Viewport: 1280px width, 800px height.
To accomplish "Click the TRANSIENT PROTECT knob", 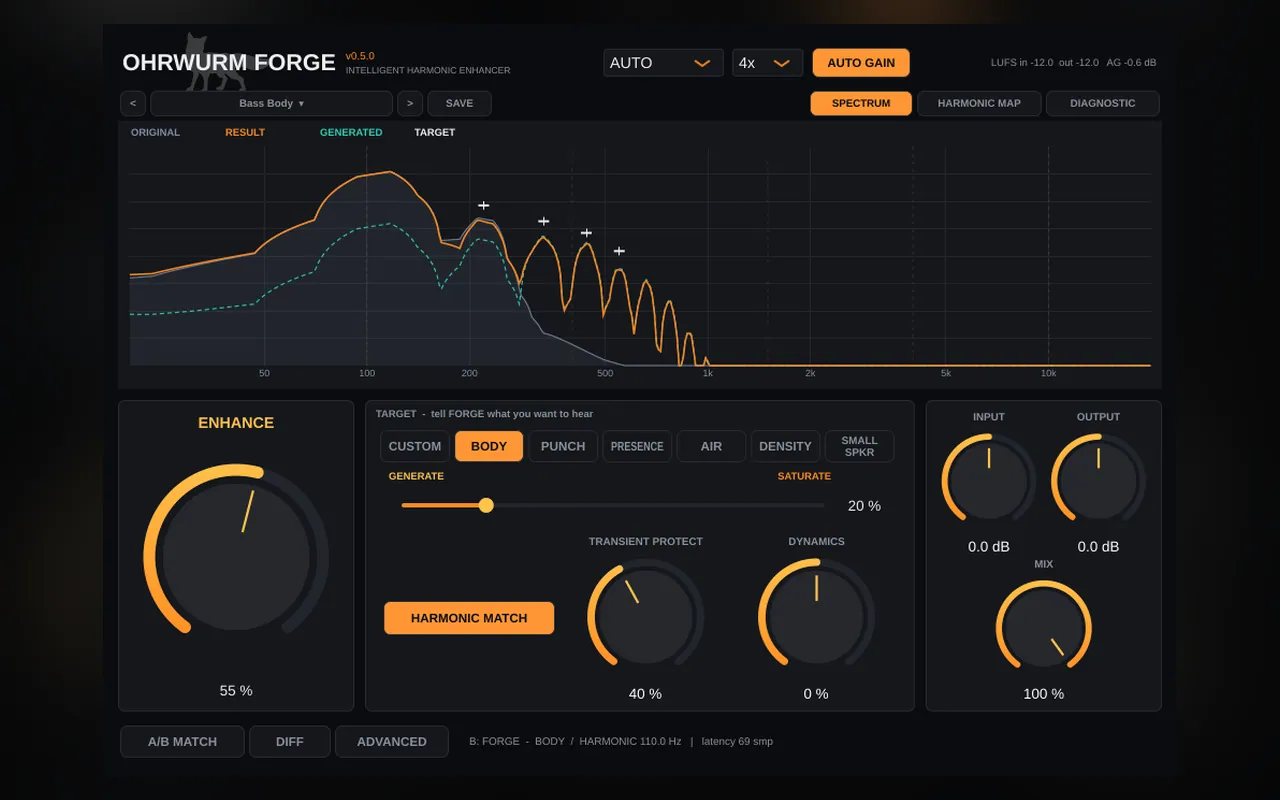I will [x=646, y=616].
